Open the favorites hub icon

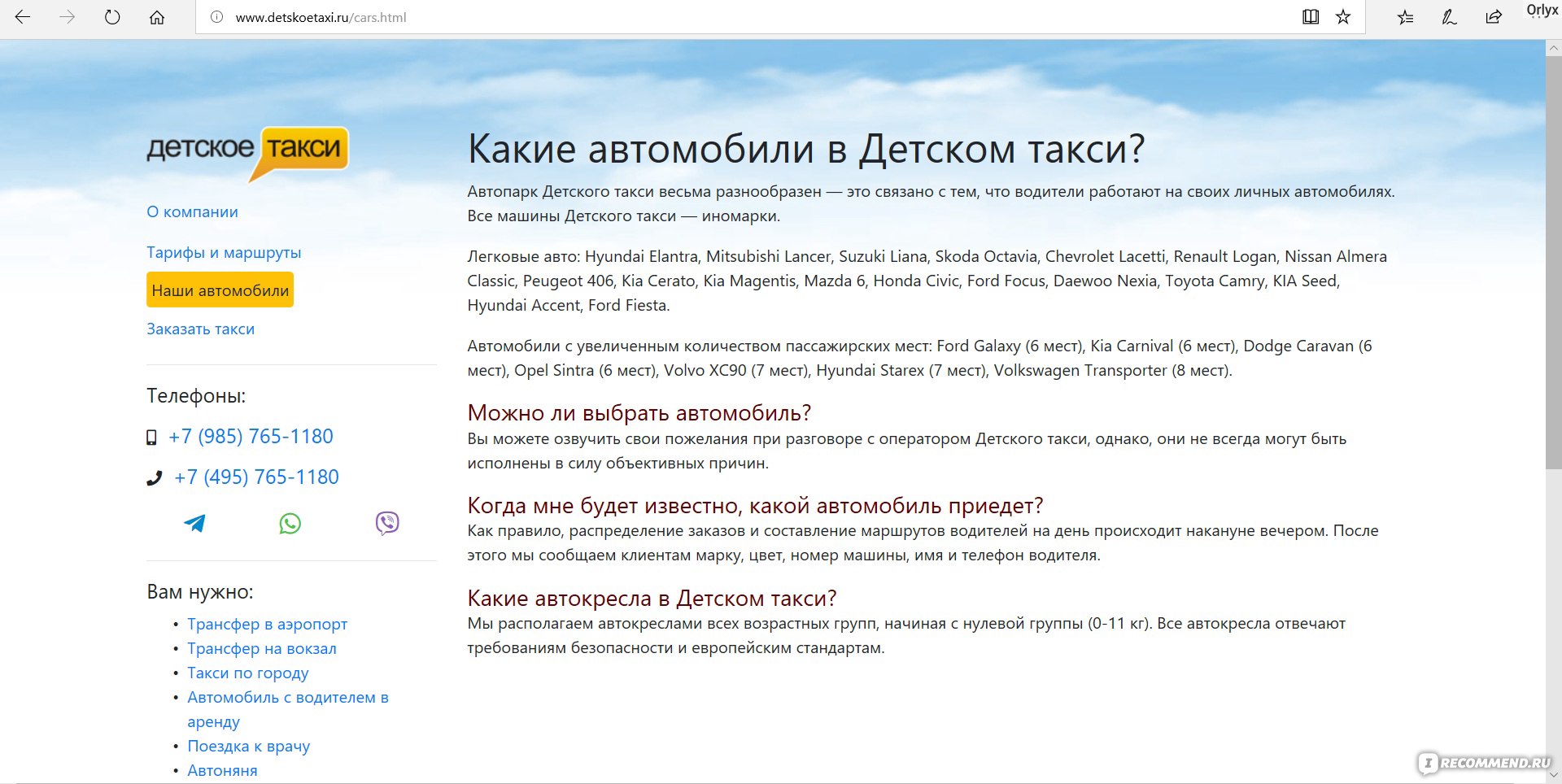coord(1405,17)
